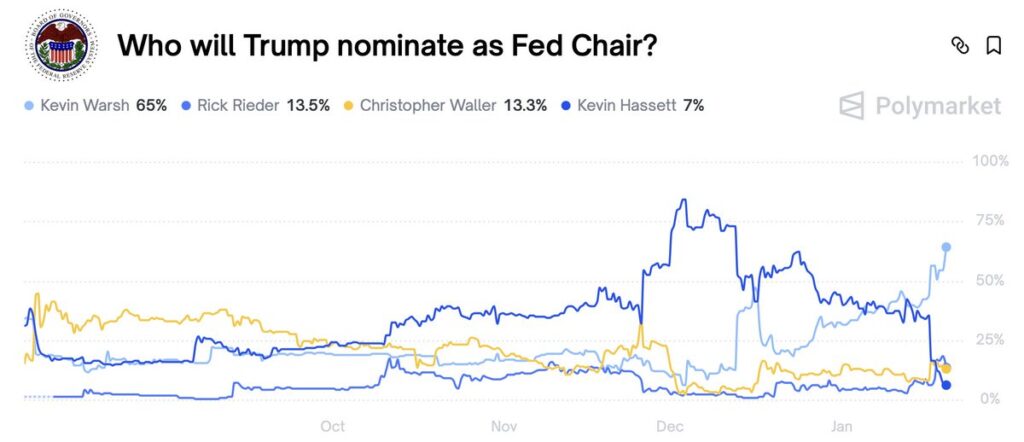1024x442 pixels.
Task: Select the Rick Rieder legend name
Action: (238, 104)
